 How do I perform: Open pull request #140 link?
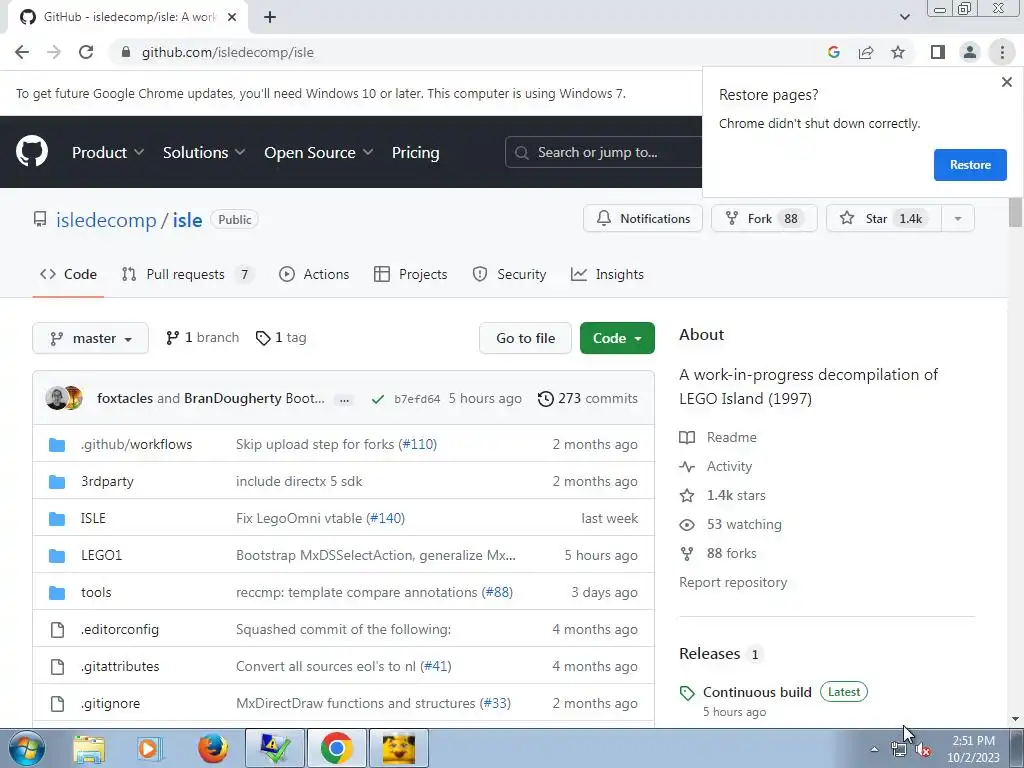point(385,518)
